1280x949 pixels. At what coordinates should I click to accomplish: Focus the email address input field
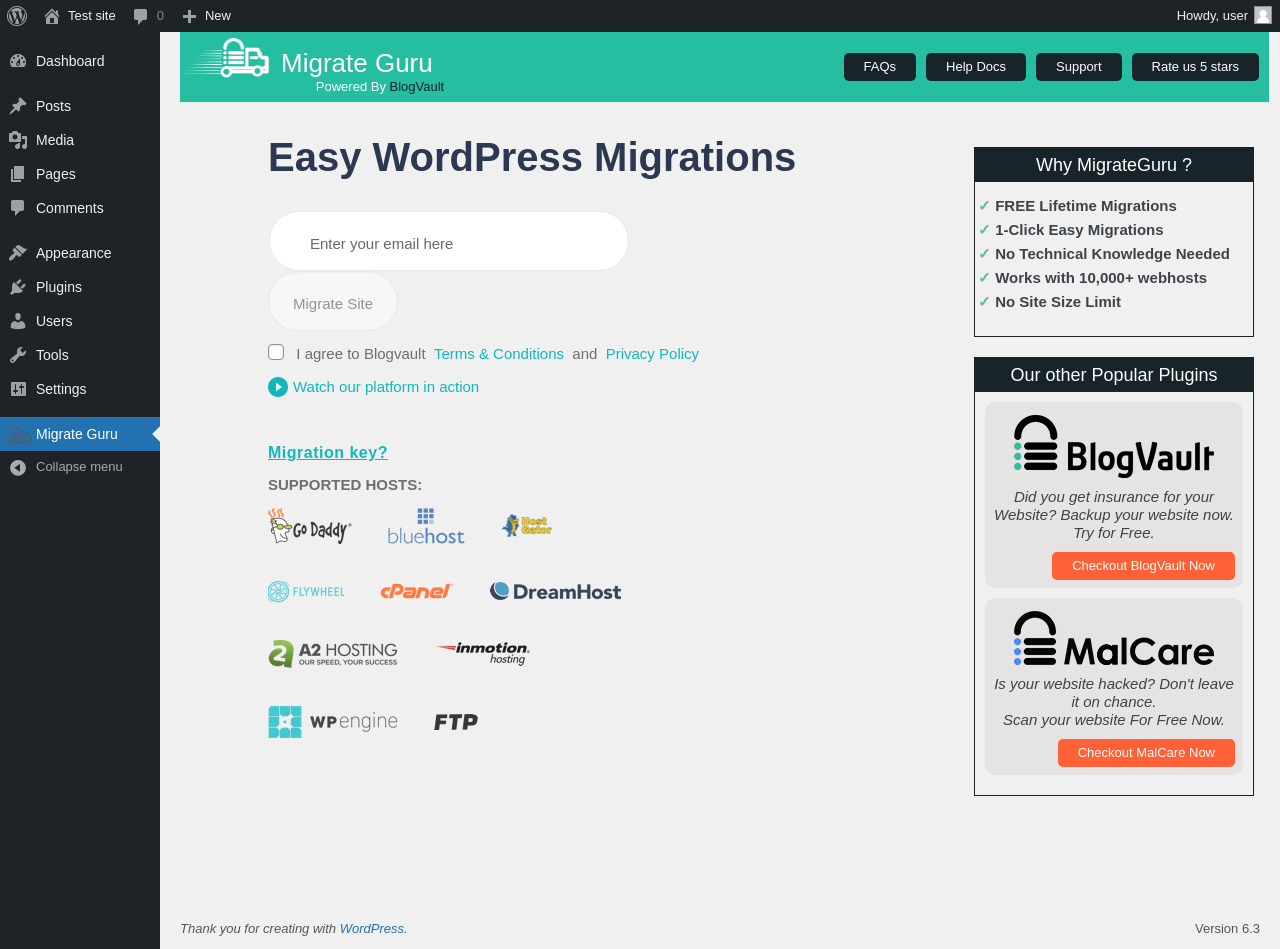click(449, 241)
